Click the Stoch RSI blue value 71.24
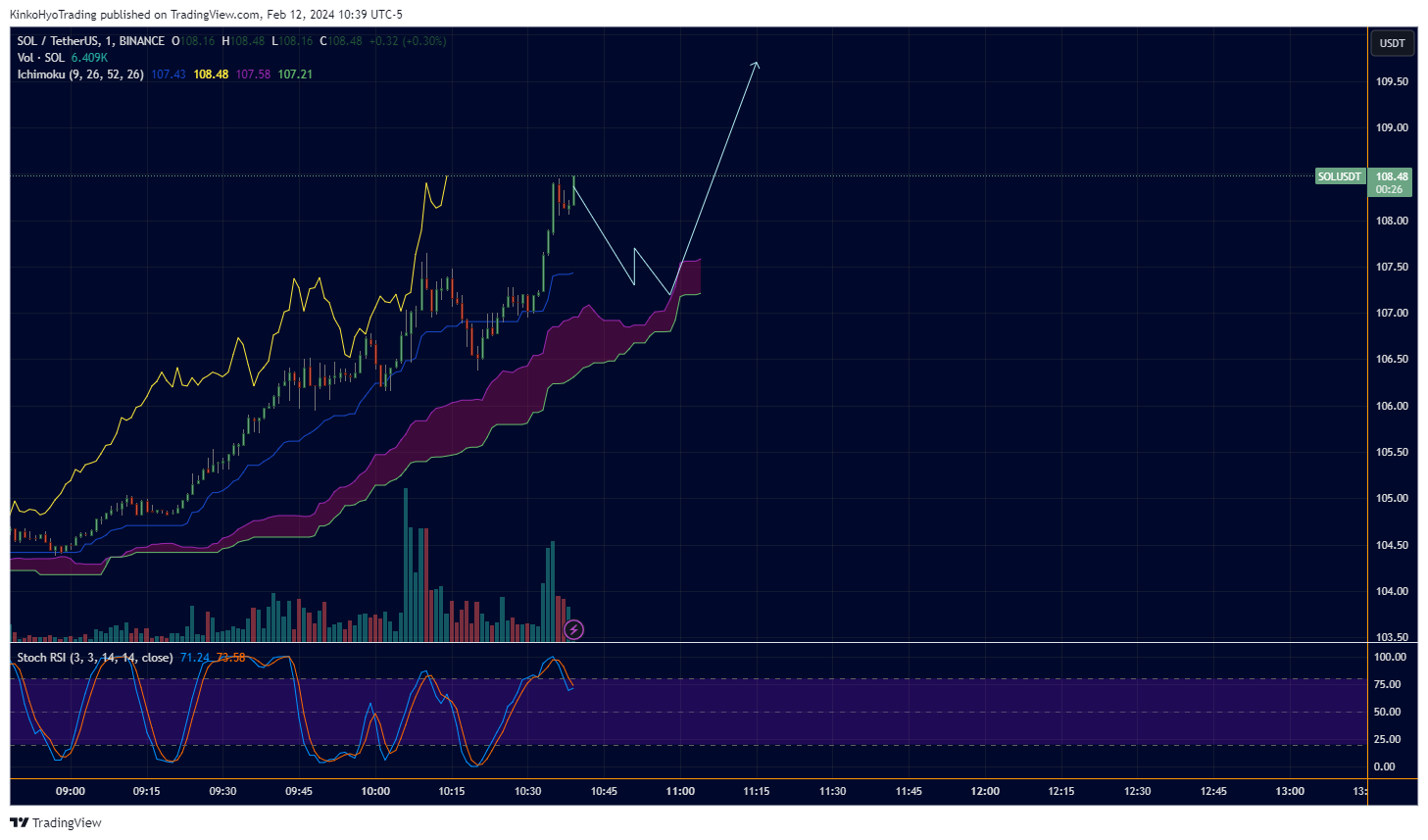The height and width of the screenshot is (840, 1428). [x=195, y=658]
